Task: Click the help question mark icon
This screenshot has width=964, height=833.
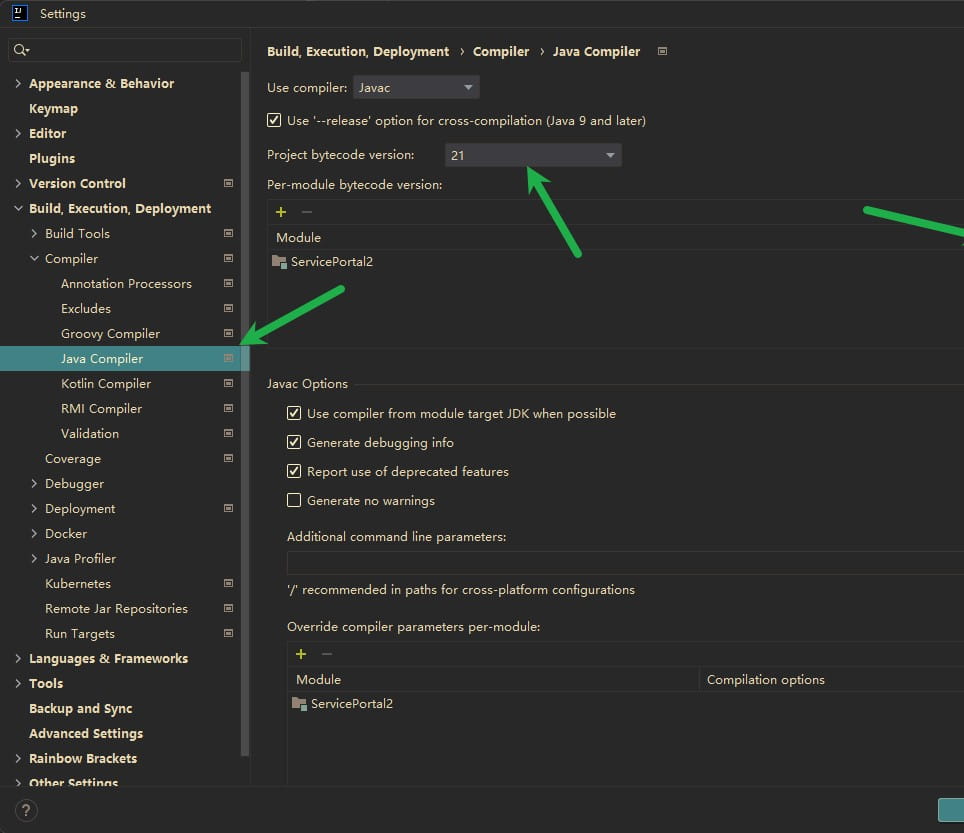Action: (x=26, y=810)
